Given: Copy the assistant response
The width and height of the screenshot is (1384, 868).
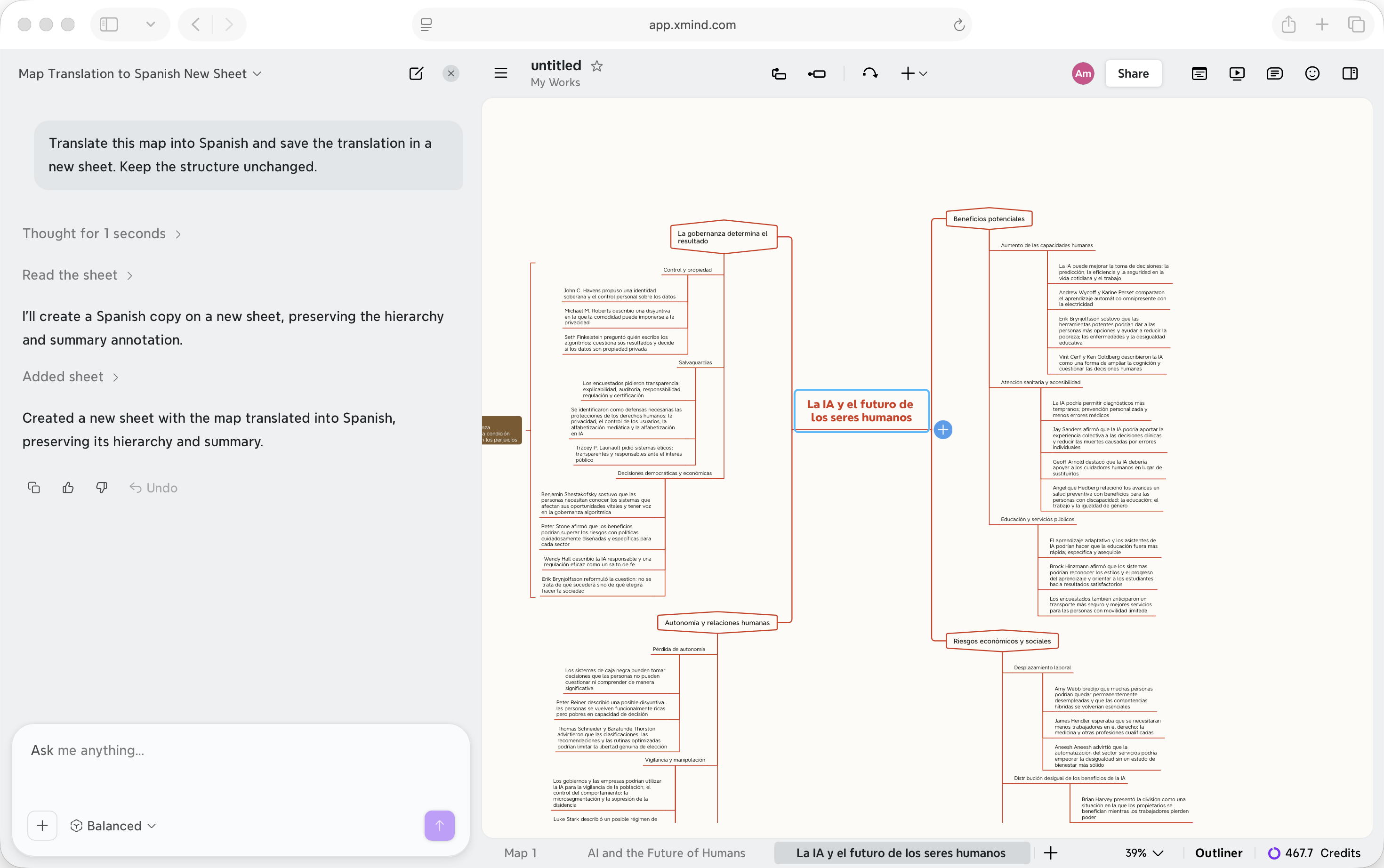Looking at the screenshot, I should pos(34,487).
